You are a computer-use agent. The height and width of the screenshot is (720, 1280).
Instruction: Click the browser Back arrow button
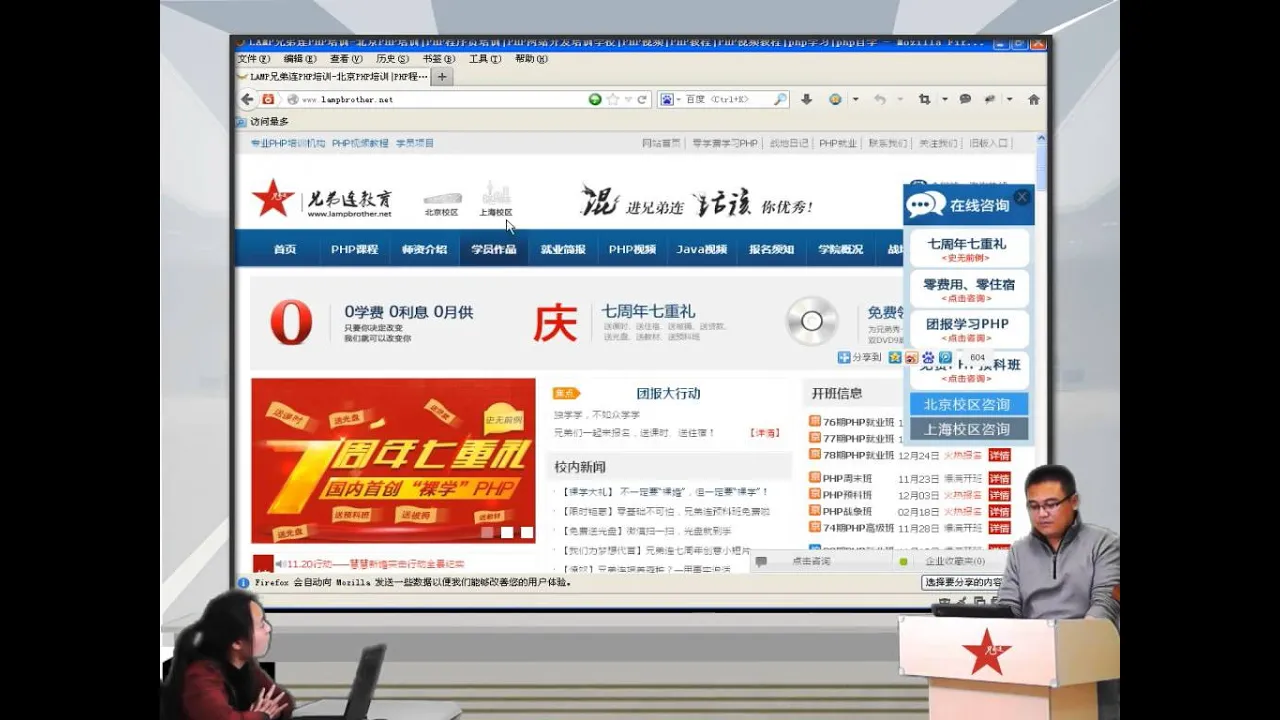tap(247, 99)
